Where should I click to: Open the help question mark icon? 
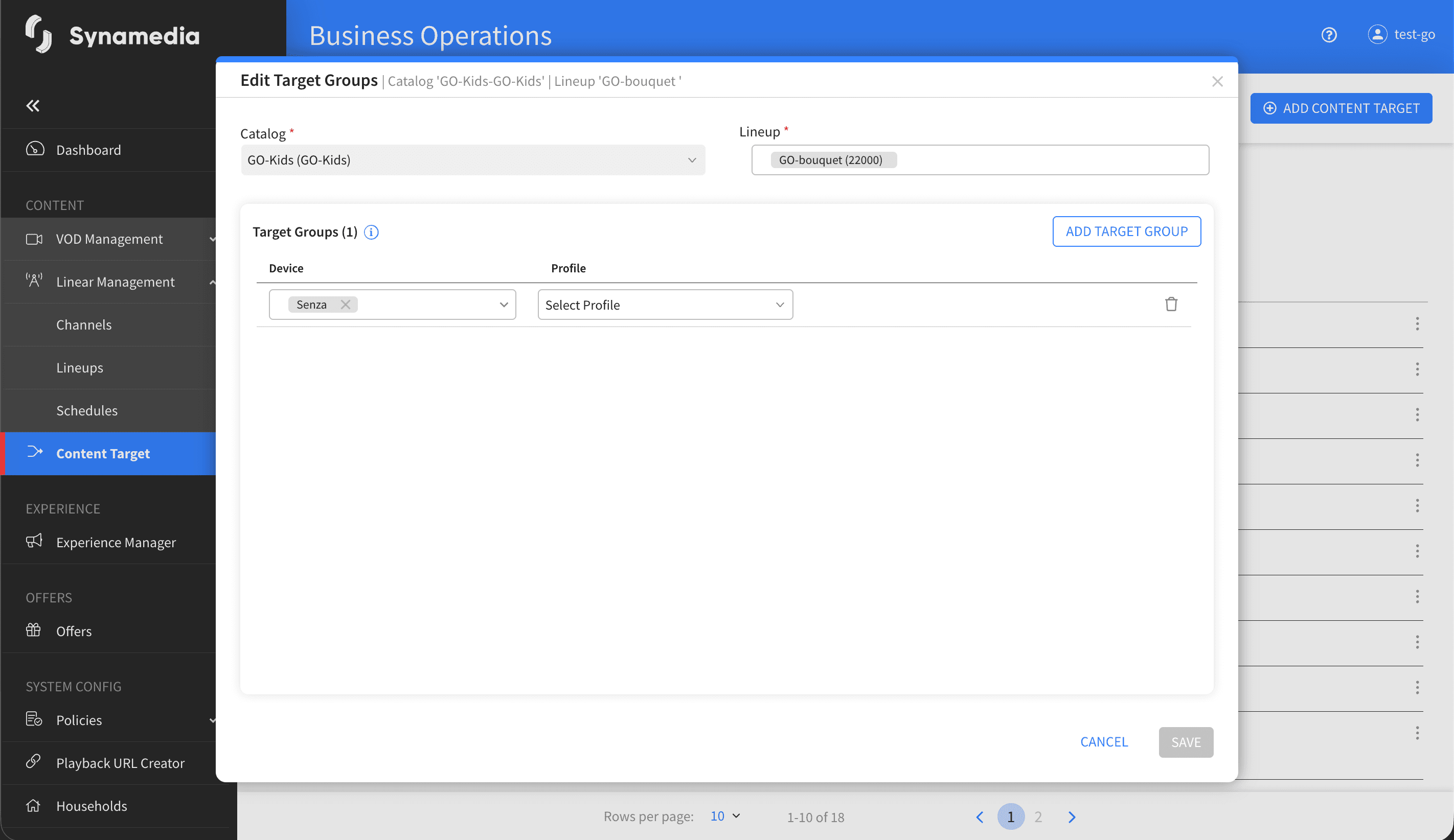coord(1329,35)
